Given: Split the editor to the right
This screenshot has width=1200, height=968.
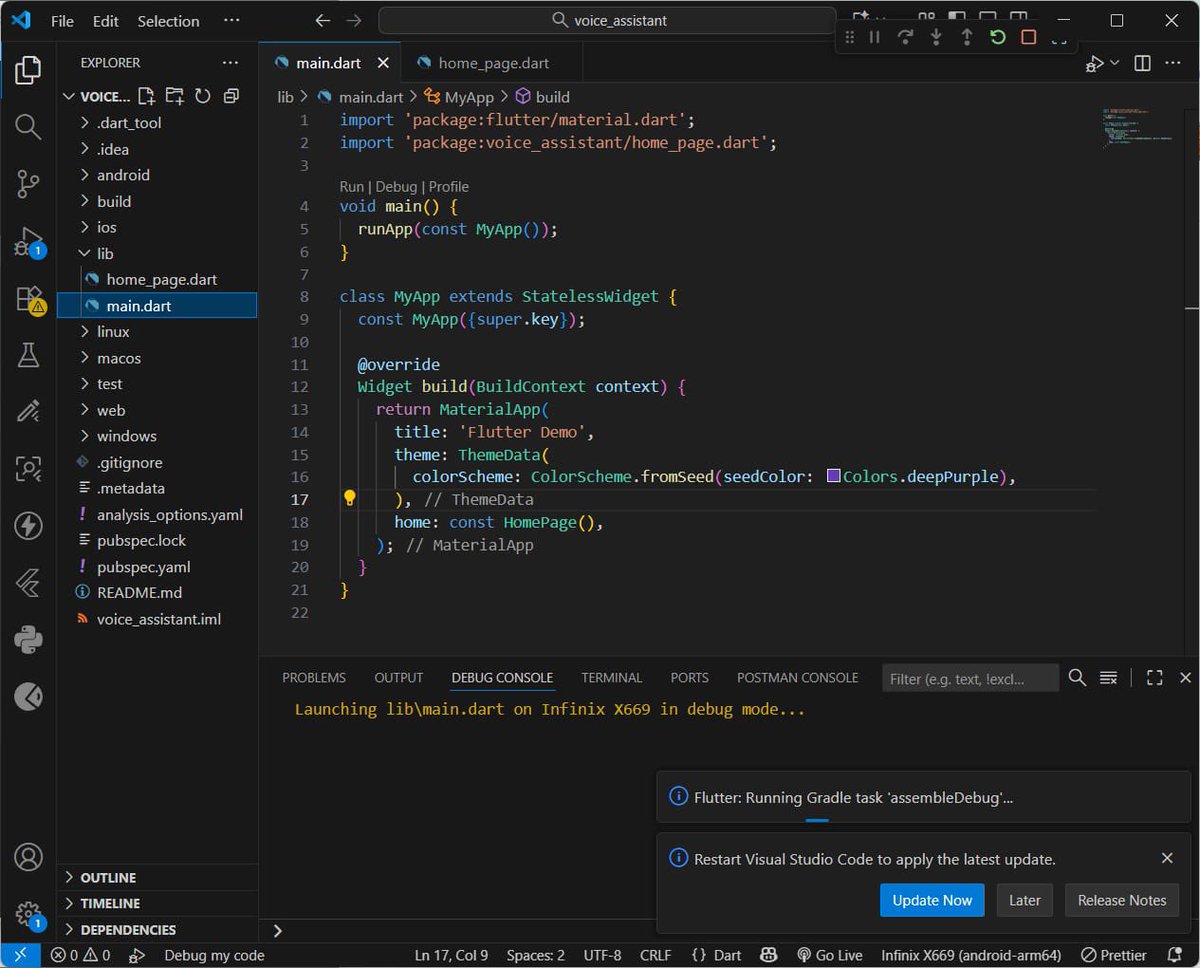Looking at the screenshot, I should pos(1143,63).
